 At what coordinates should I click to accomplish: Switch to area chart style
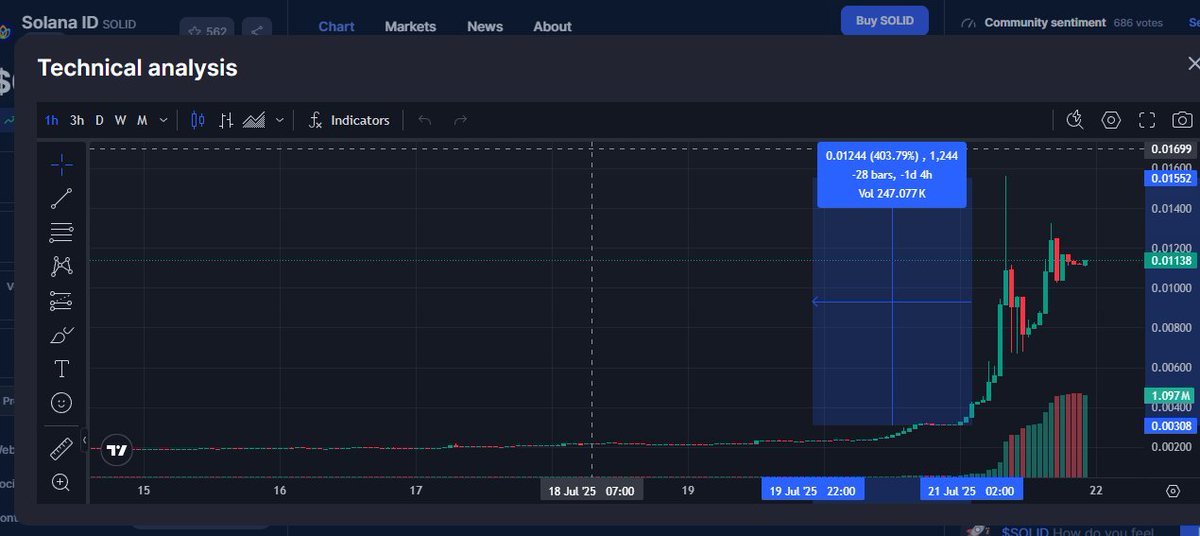pyautogui.click(x=255, y=120)
